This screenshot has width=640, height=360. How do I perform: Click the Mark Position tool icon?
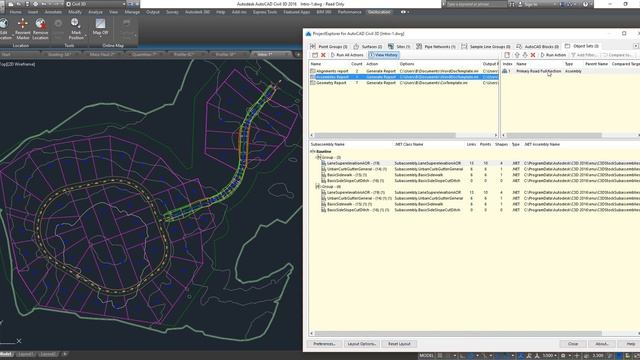coord(75,24)
